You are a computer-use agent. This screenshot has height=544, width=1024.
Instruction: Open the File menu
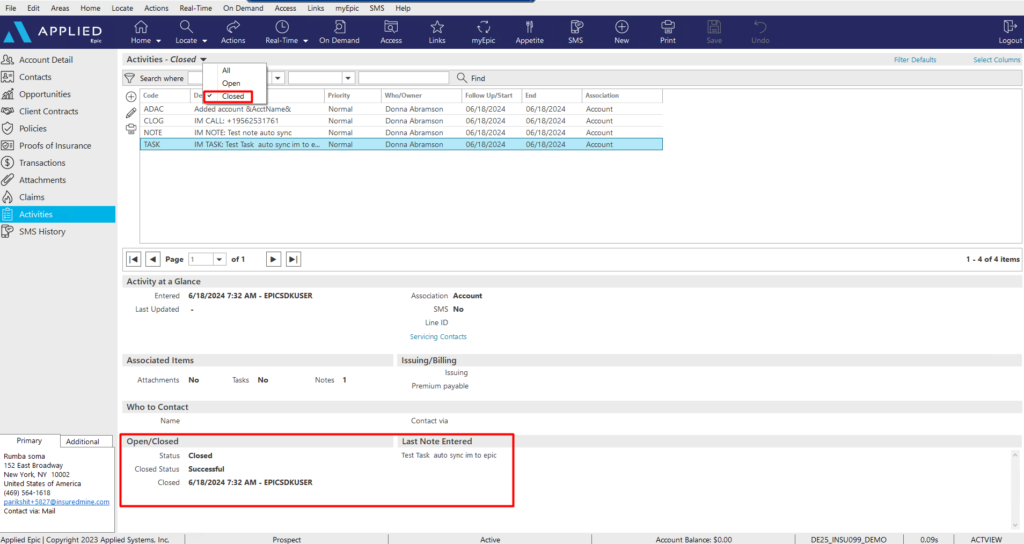pos(11,8)
